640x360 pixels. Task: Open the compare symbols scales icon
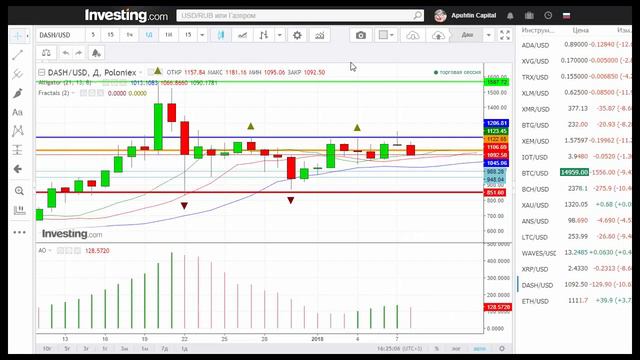pyautogui.click(x=46, y=53)
